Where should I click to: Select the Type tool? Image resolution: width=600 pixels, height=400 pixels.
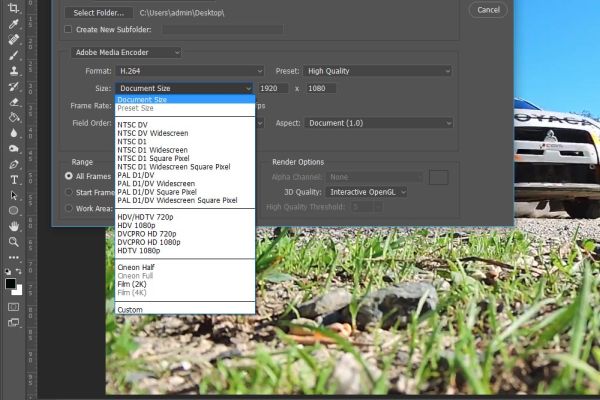(13, 180)
